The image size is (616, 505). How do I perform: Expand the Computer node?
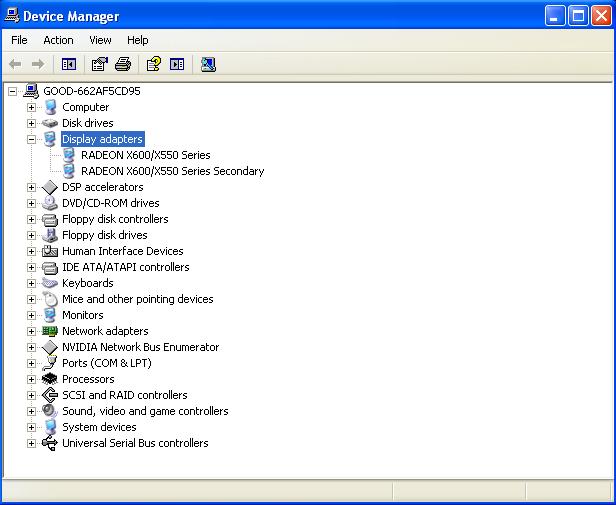(31, 107)
